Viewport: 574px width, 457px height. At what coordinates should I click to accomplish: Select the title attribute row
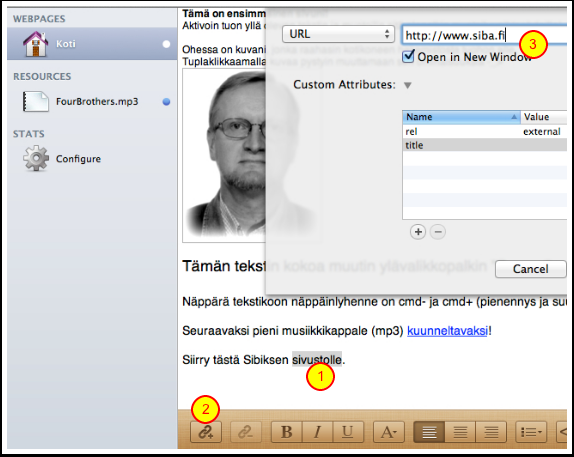(484, 145)
